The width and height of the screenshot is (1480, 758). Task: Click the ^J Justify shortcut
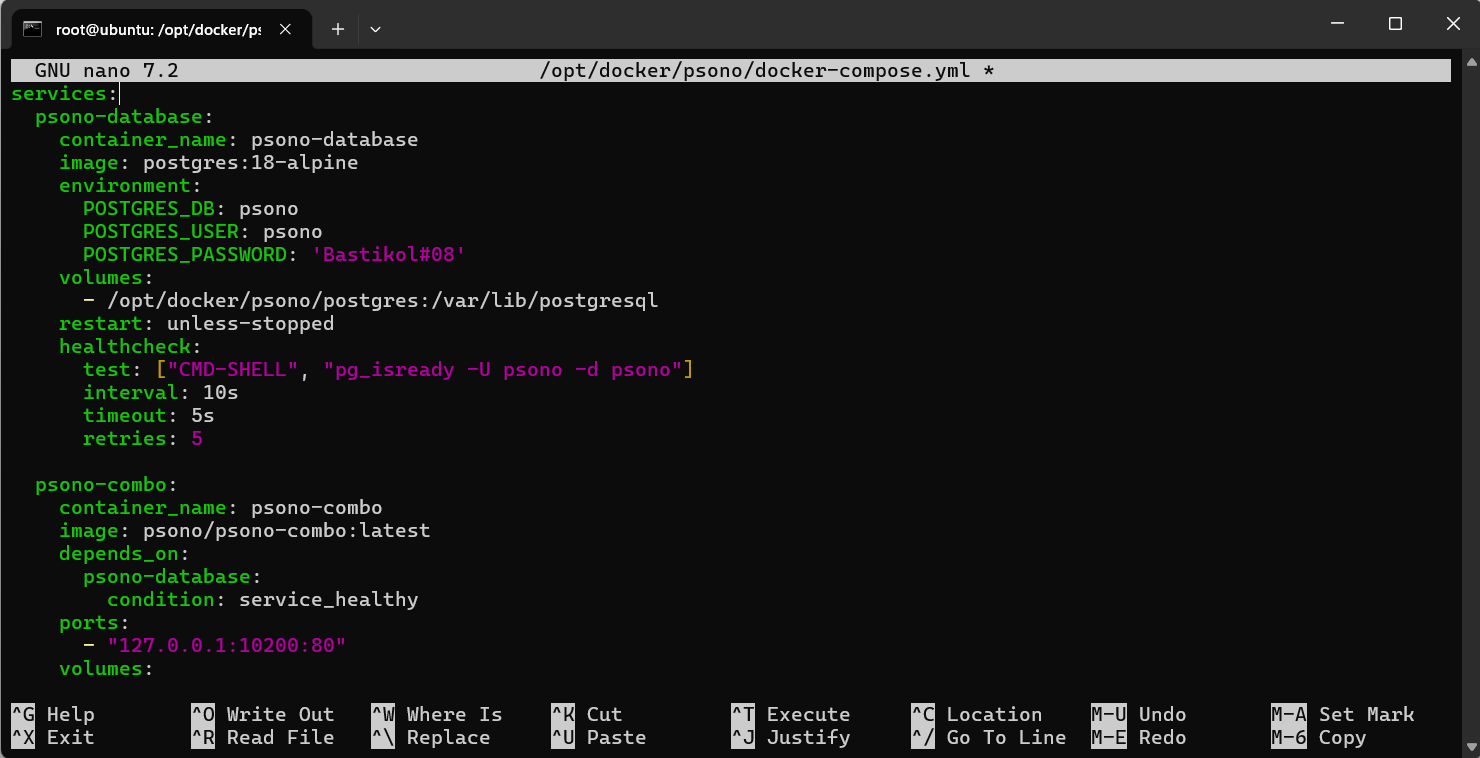coord(790,738)
